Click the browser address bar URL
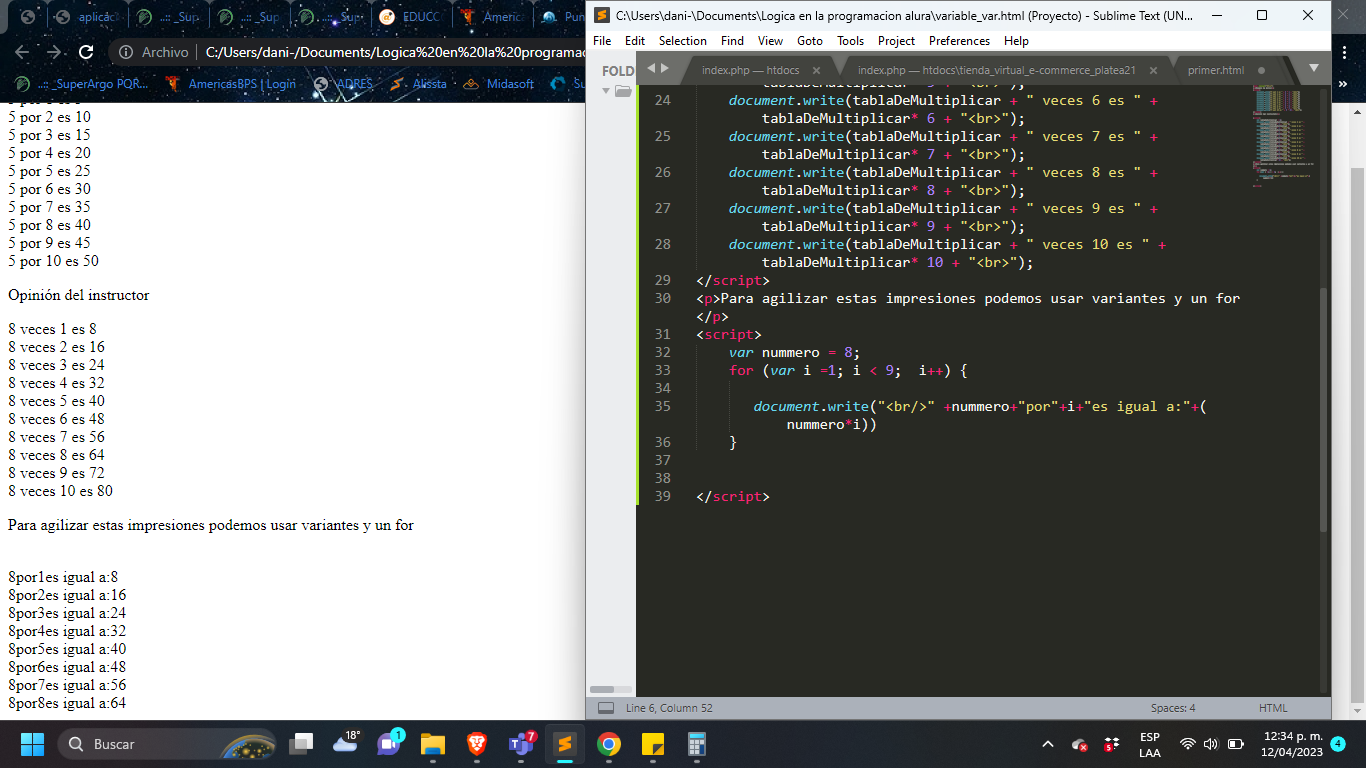 [x=395, y=52]
